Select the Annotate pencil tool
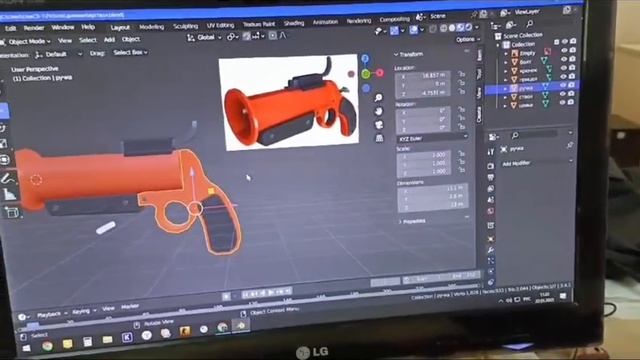Screen dimensions: 640x360 point(7,179)
